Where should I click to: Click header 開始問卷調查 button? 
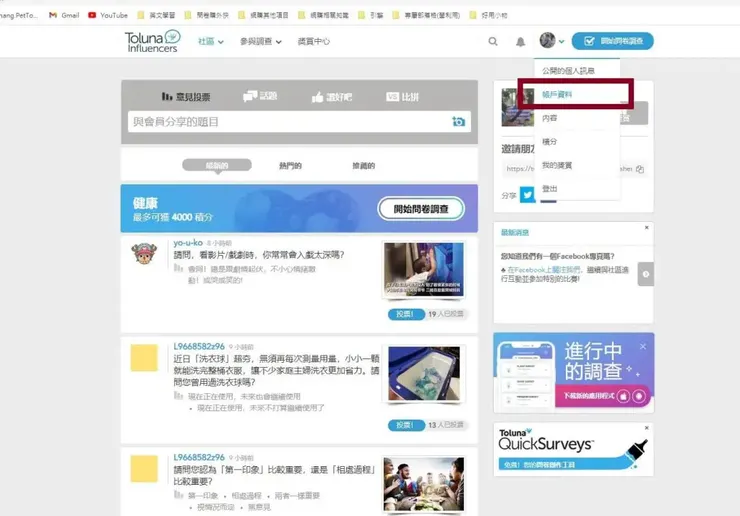pos(613,41)
